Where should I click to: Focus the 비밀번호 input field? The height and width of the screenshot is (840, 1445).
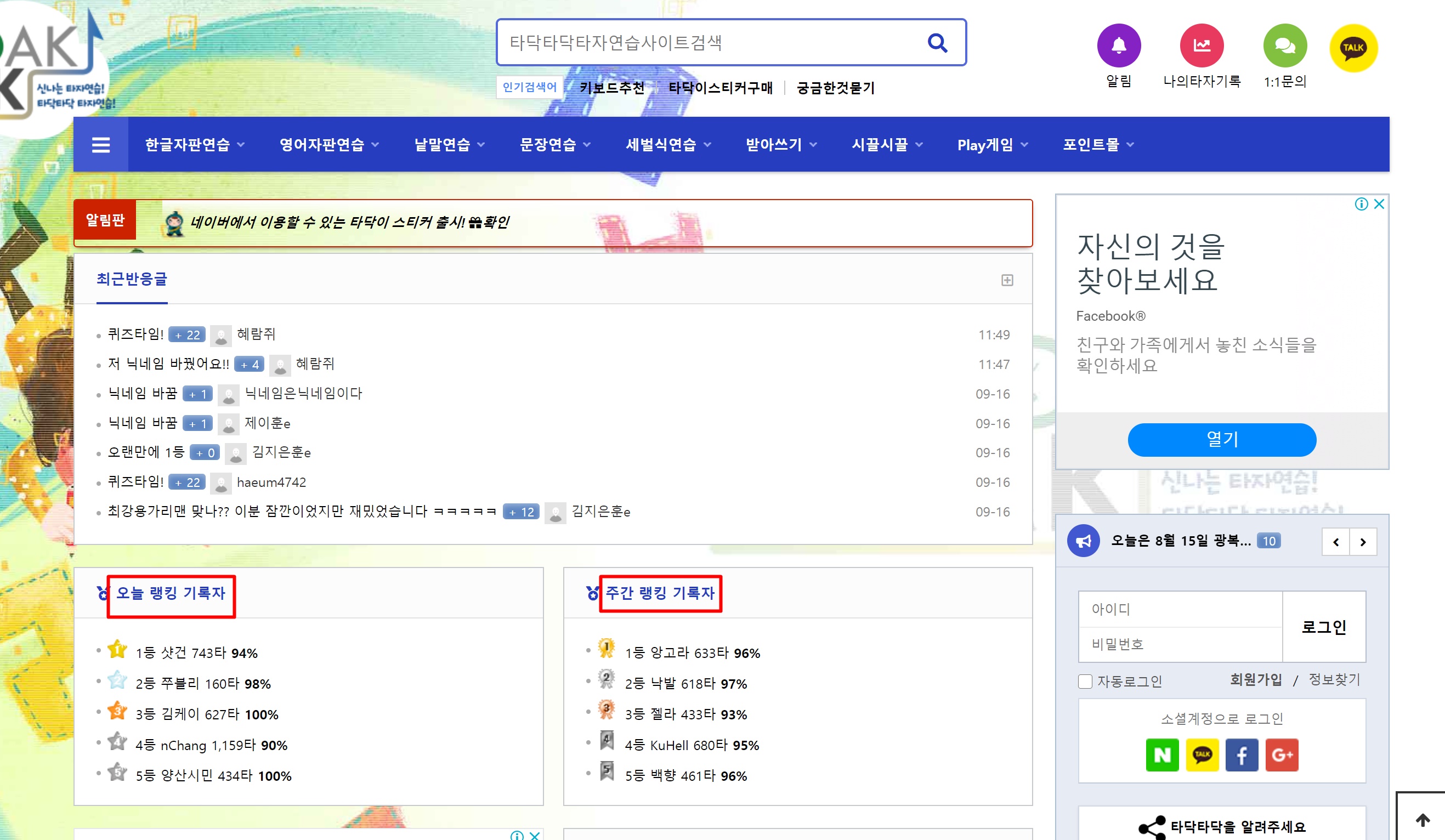(1180, 644)
